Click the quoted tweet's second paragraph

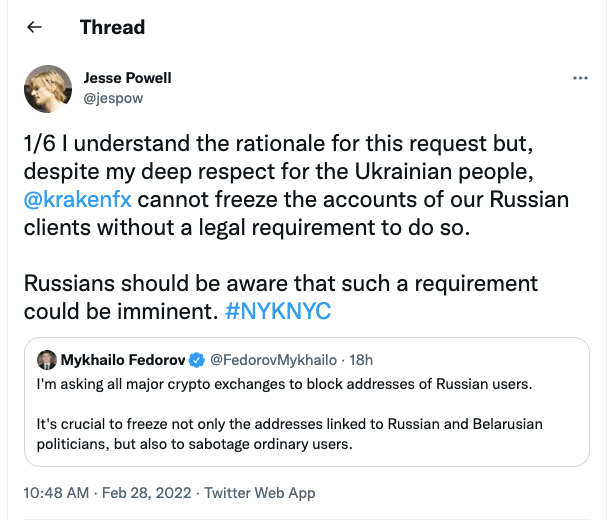[288, 434]
